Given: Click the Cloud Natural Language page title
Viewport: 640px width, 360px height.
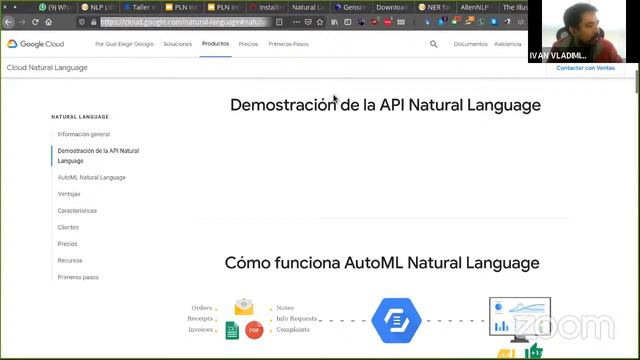Looking at the screenshot, I should tap(47, 68).
